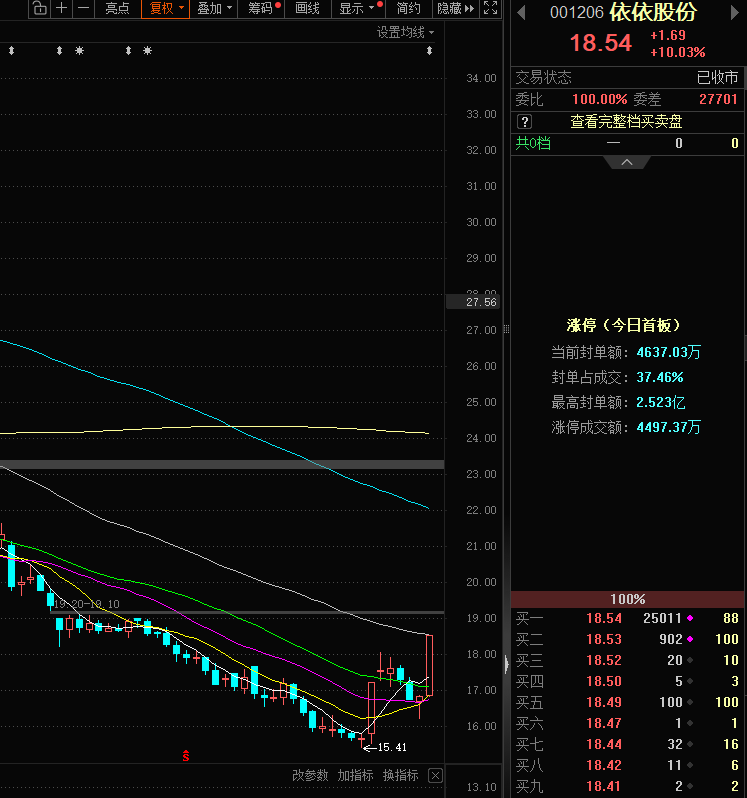Open the 显示 display dropdown
The image size is (747, 798).
point(357,8)
